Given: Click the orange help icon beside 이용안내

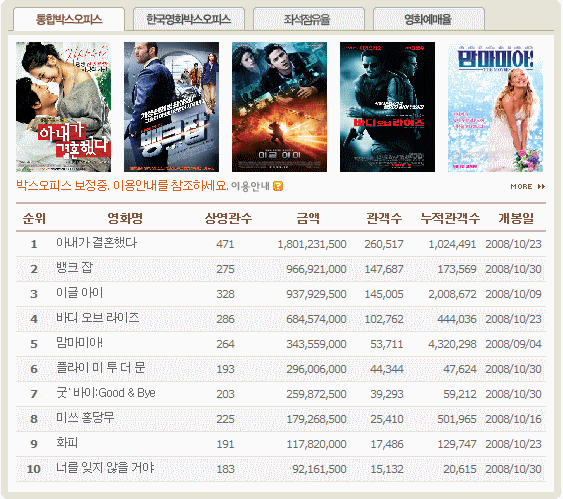Looking at the screenshot, I should tap(278, 186).
